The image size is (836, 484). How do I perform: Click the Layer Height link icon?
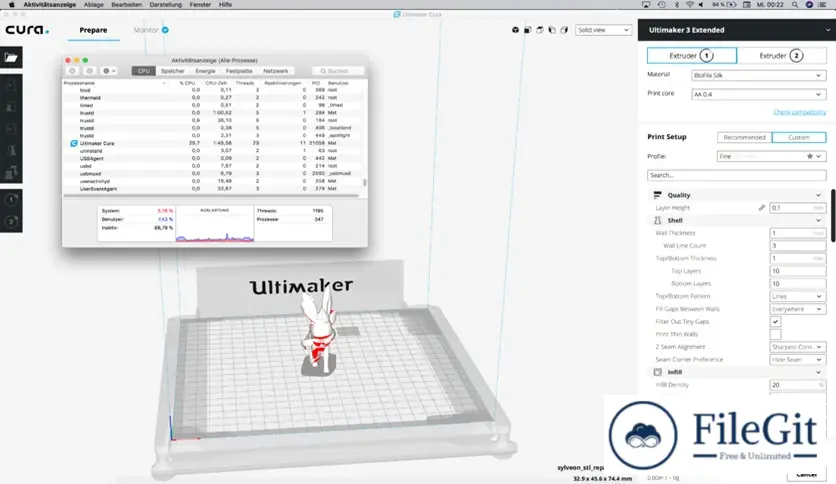pyautogui.click(x=761, y=208)
